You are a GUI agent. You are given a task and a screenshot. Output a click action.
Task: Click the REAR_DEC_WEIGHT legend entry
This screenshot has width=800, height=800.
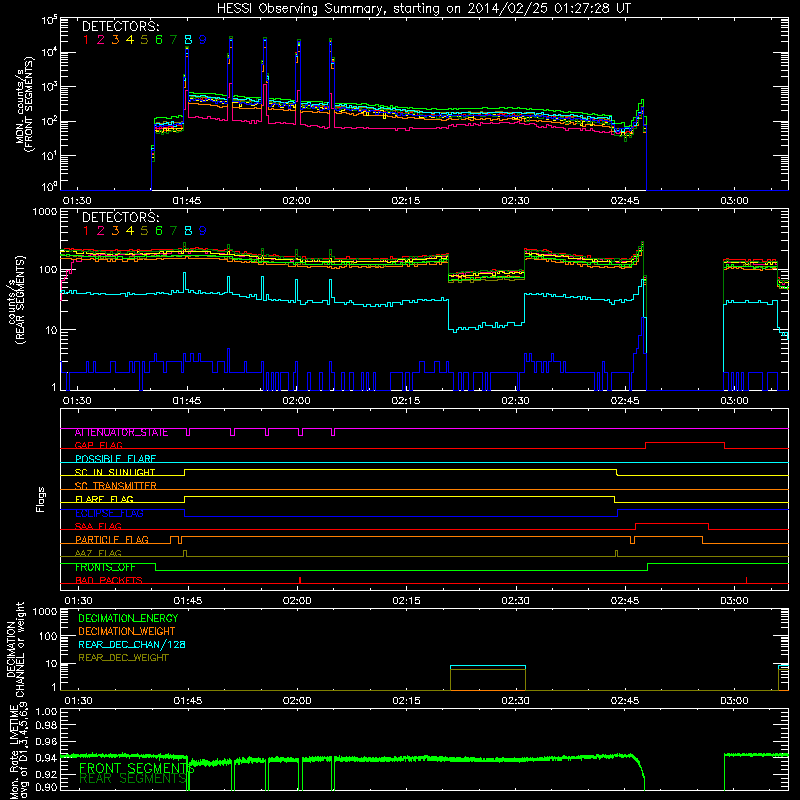tap(123, 658)
